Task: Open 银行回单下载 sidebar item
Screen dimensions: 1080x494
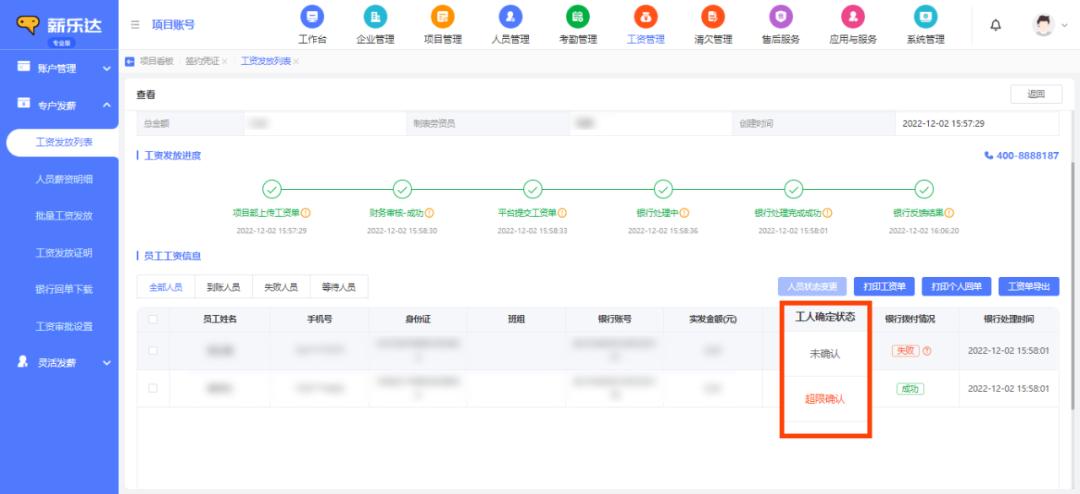Action: (x=64, y=289)
